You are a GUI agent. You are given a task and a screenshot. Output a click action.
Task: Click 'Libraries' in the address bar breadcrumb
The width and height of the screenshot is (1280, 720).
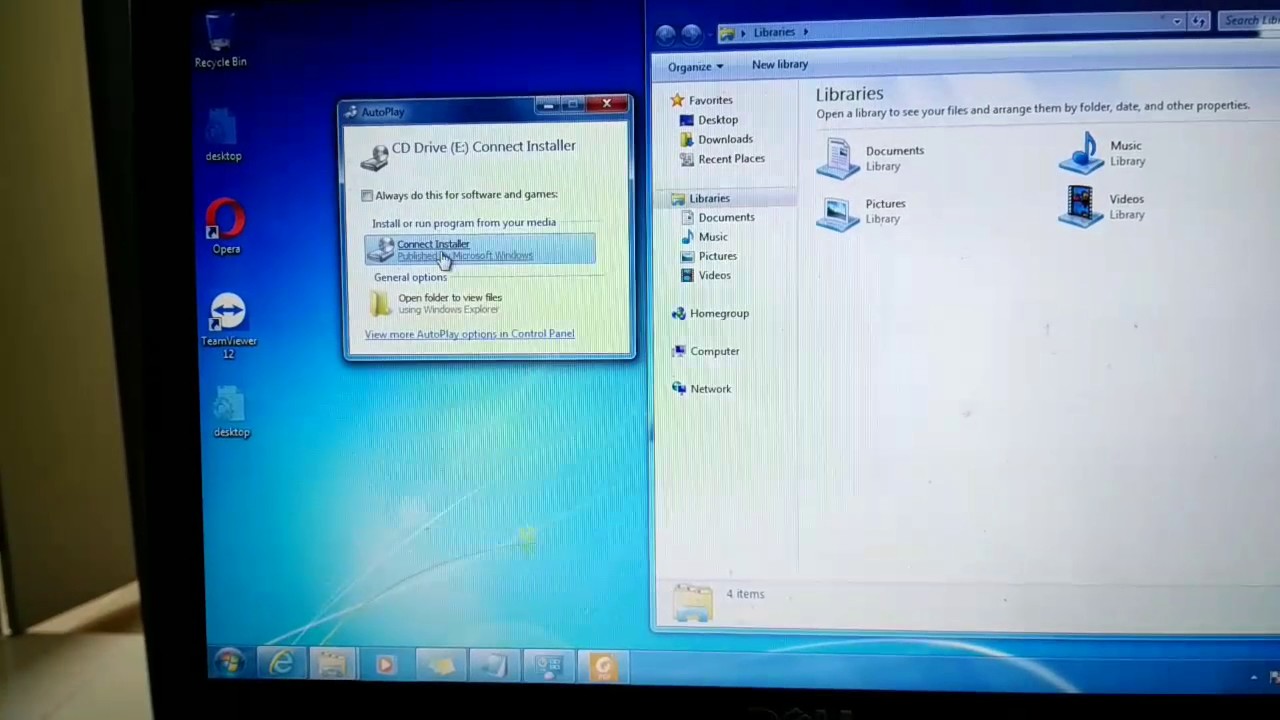coord(774,32)
